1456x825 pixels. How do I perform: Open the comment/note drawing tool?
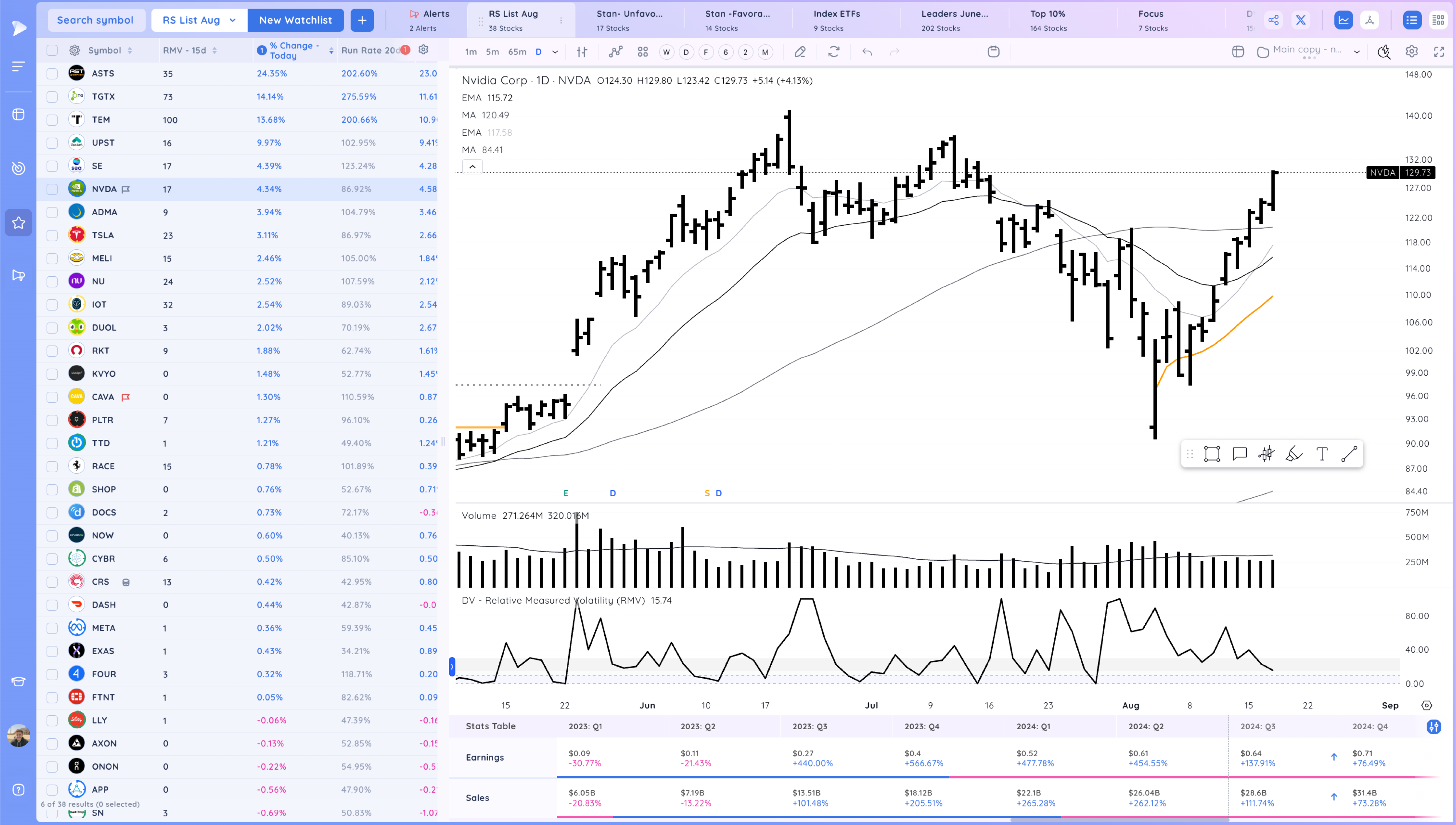tap(1239, 453)
